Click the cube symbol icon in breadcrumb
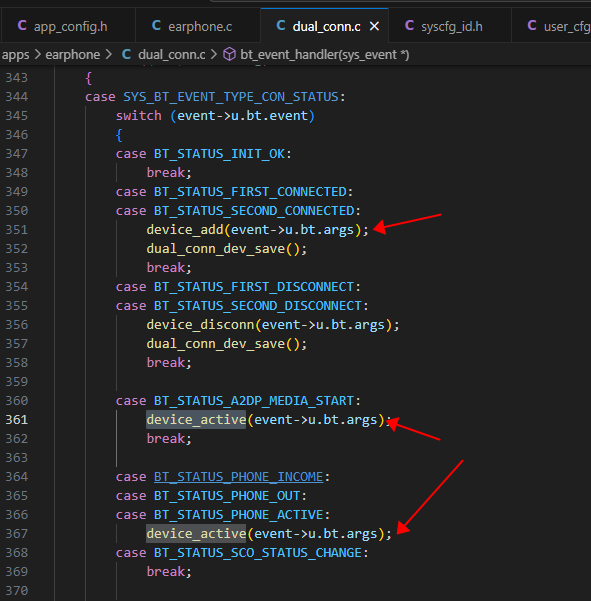This screenshot has width=591, height=601. (x=229, y=54)
